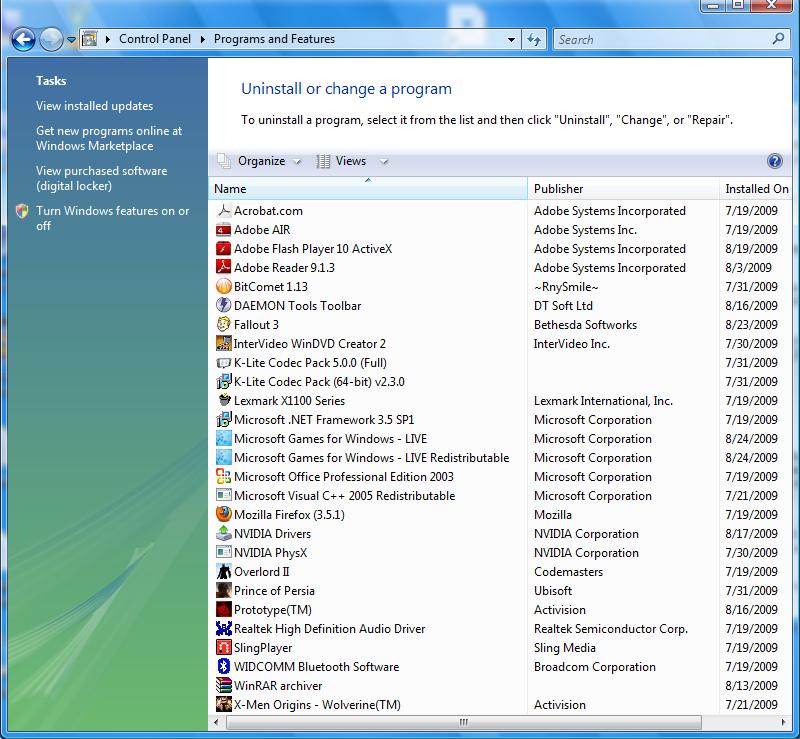The height and width of the screenshot is (739, 800).
Task: Click the SlingPlayer icon
Action: tap(222, 648)
